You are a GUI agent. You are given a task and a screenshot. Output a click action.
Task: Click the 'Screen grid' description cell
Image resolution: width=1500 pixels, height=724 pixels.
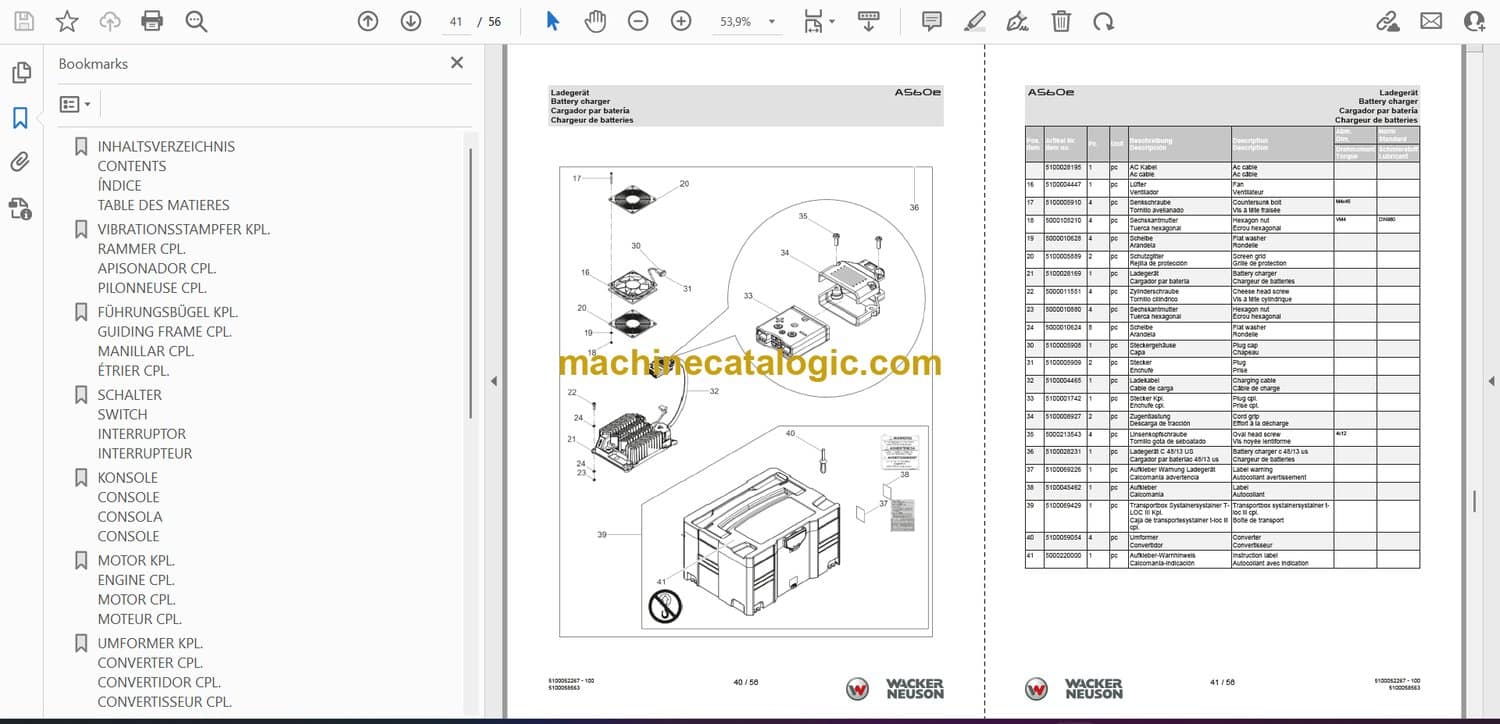pyautogui.click(x=1250, y=256)
